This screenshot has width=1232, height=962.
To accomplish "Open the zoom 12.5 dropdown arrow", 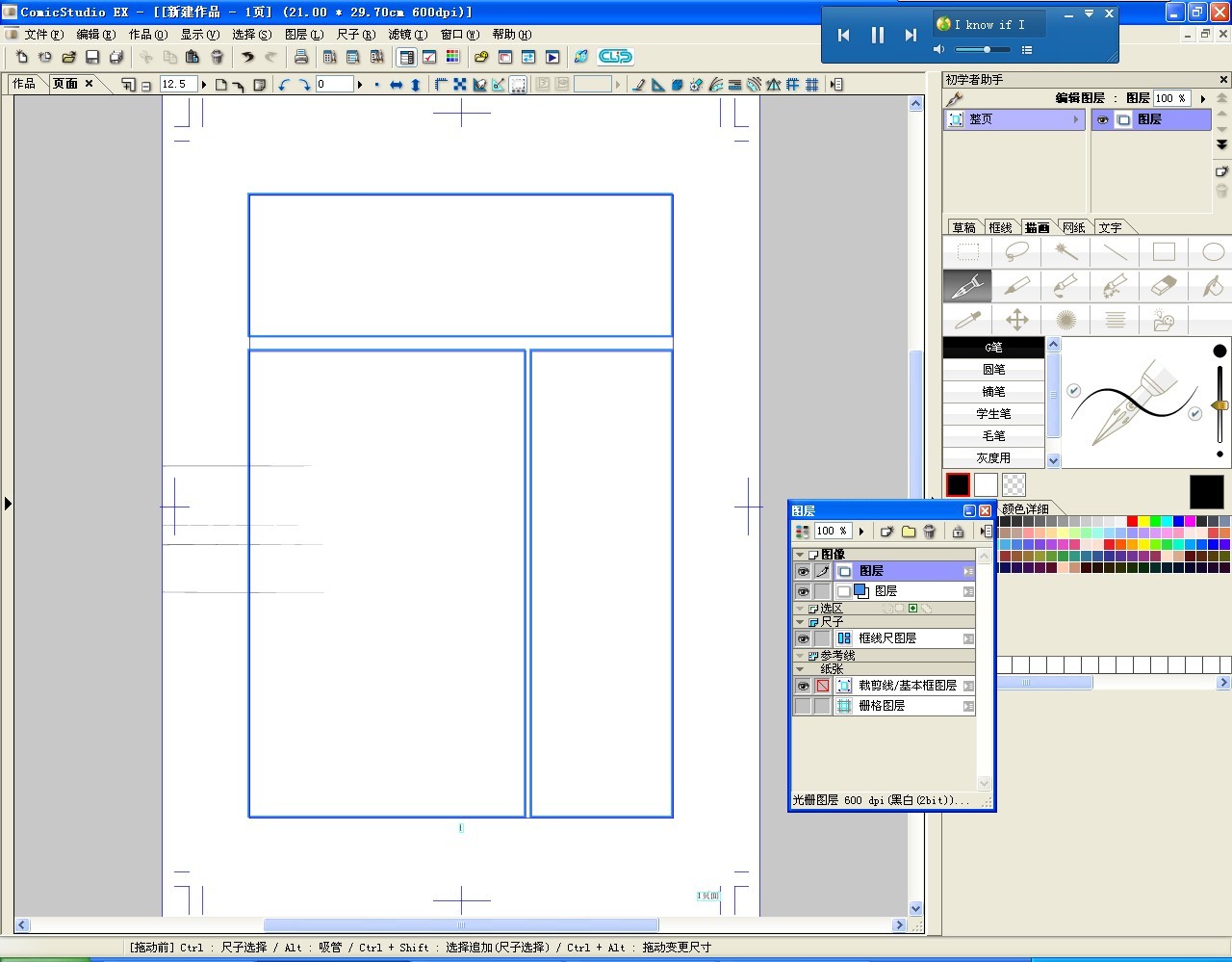I will (x=204, y=85).
